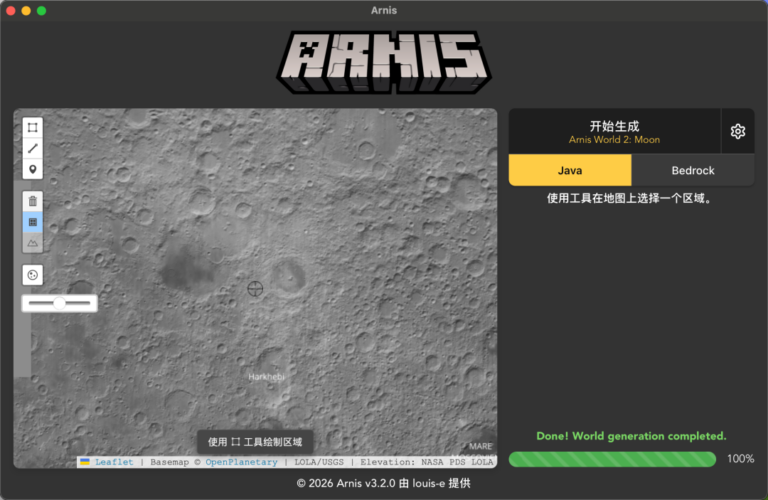
Task: Open the planet/world selector icon
Action: [x=33, y=275]
